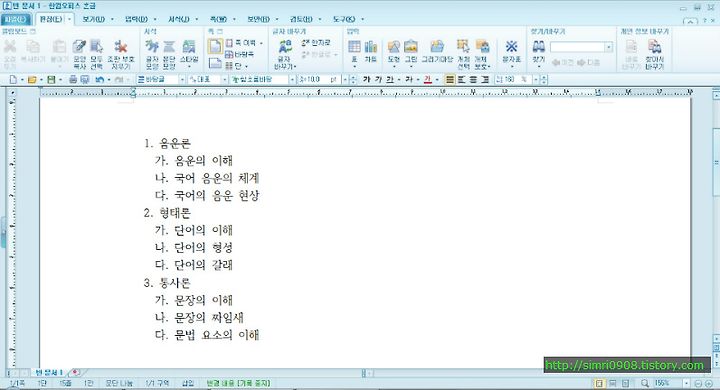
Task: Open the language (대표) dropdown
Action: point(225,79)
